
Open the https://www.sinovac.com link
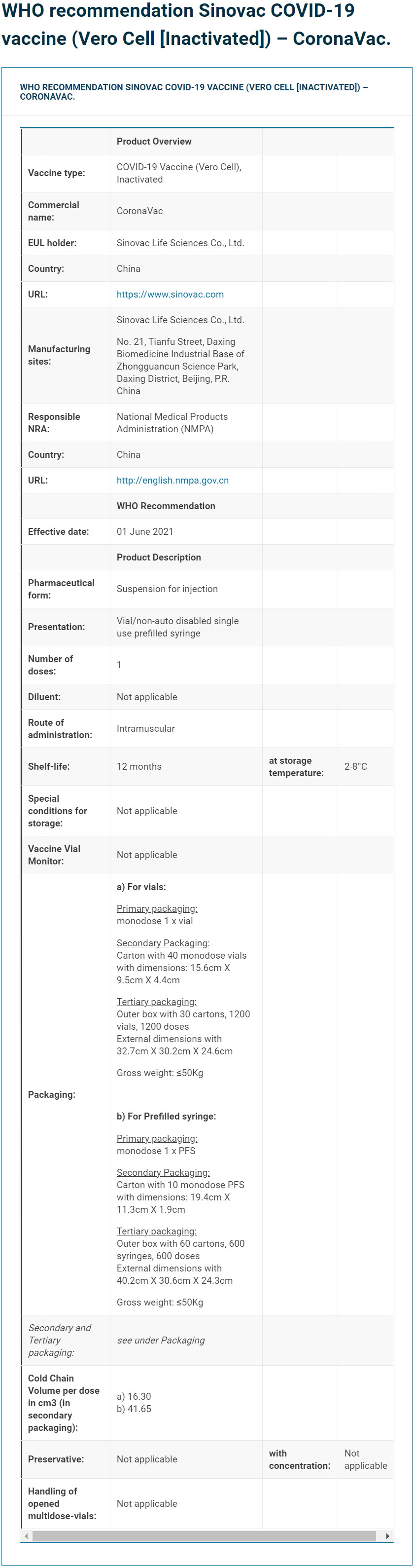coord(170,294)
